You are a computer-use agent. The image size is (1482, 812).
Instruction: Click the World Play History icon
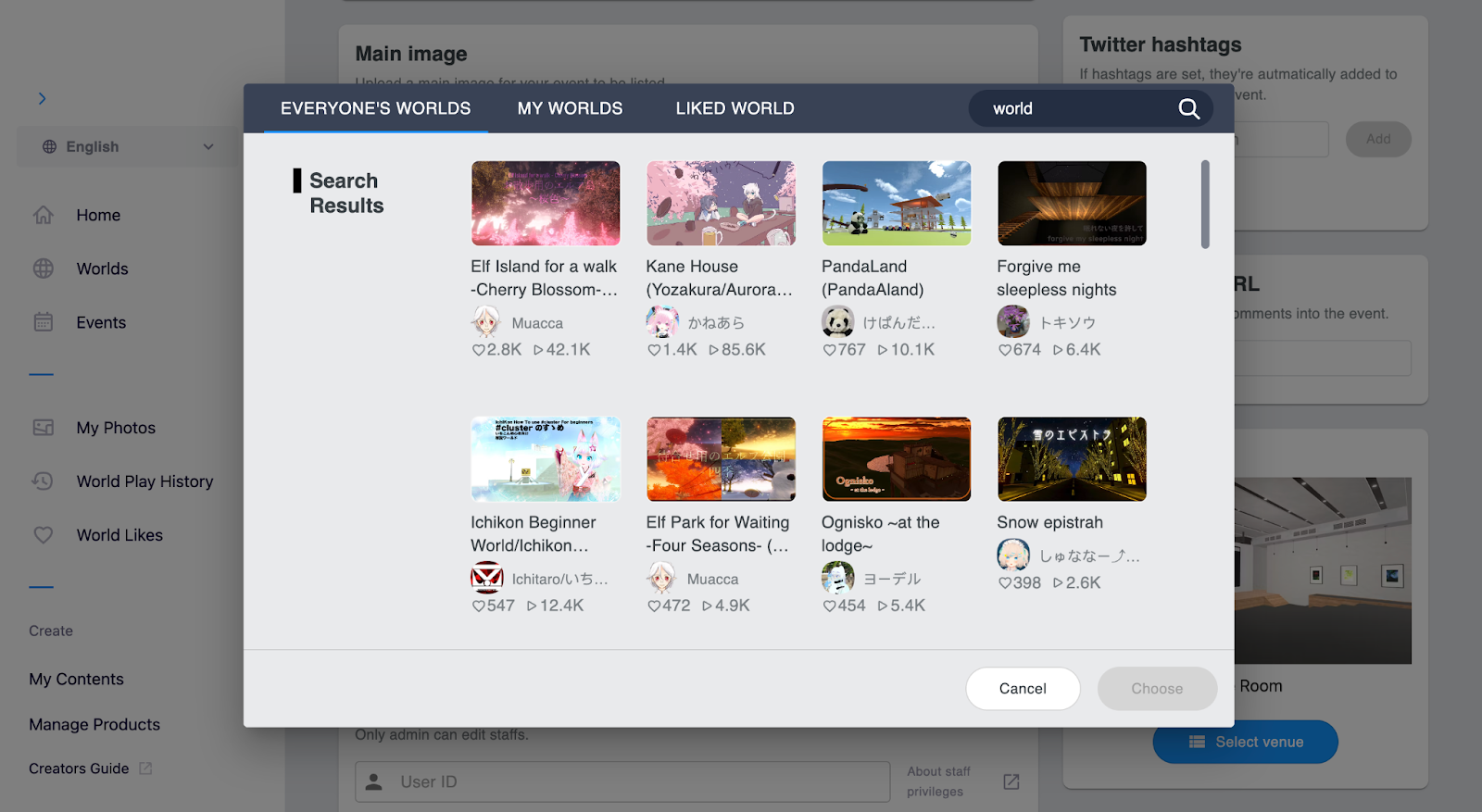coord(44,481)
